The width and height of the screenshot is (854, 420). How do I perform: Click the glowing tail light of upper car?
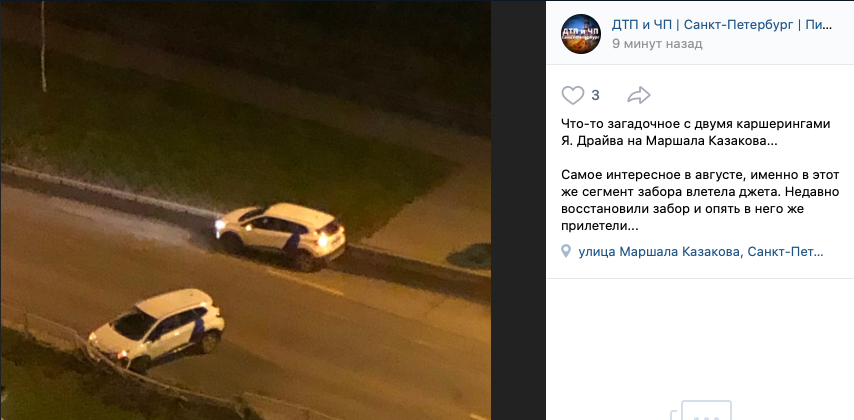coord(321,239)
